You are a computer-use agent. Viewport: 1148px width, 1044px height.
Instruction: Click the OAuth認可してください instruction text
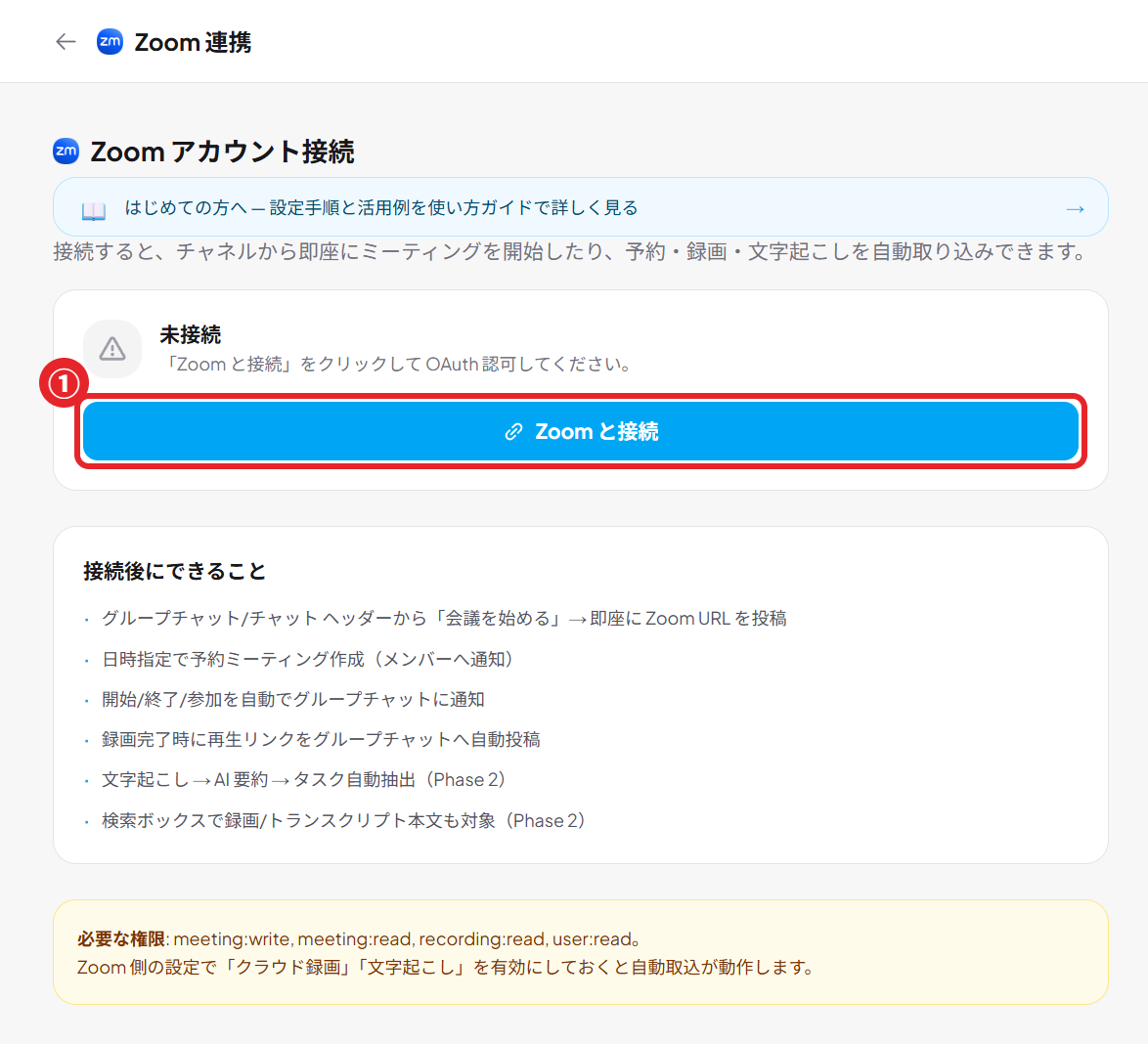pos(398,365)
